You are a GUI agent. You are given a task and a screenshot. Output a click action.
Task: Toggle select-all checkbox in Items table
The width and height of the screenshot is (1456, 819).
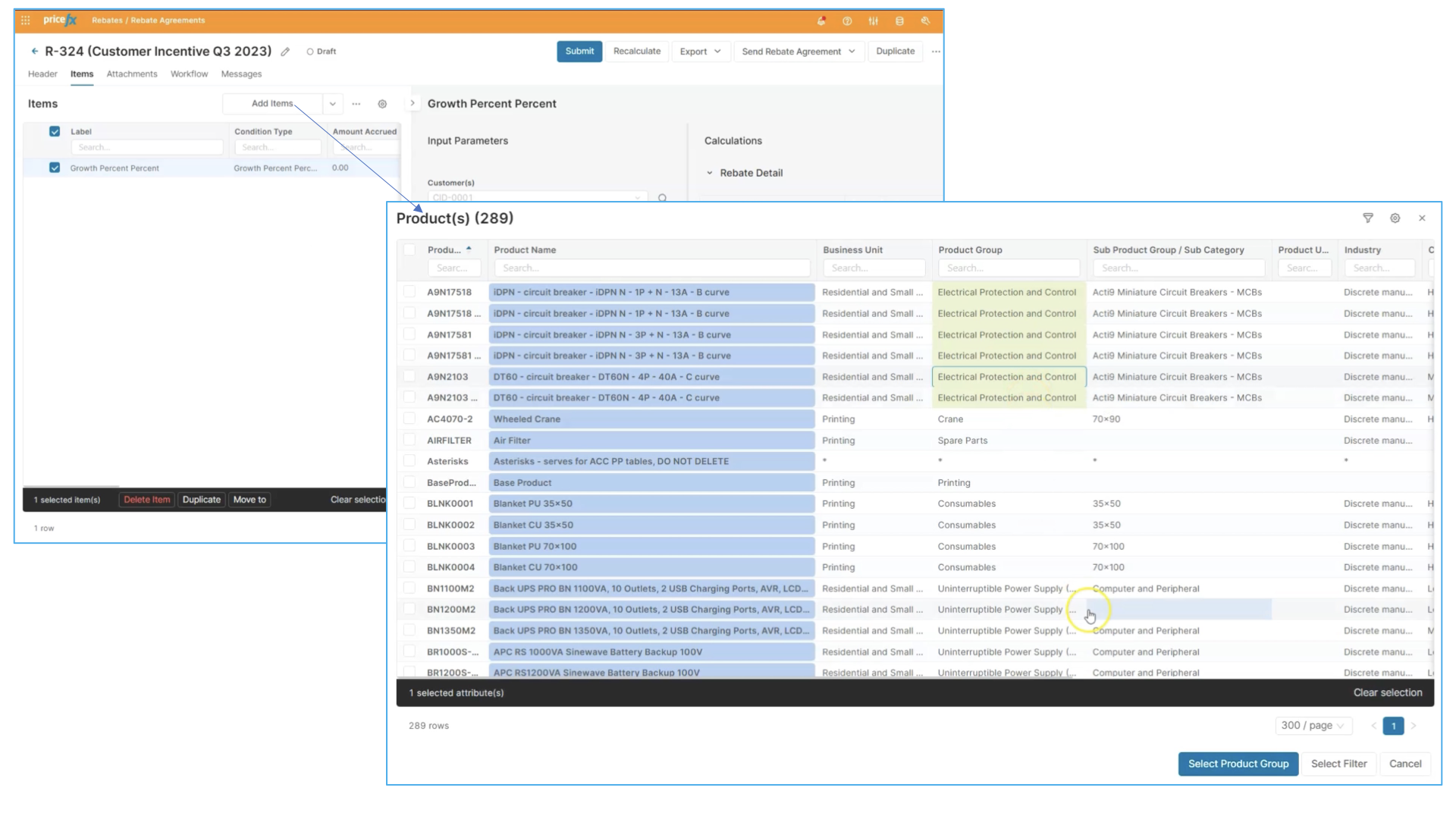coord(55,131)
